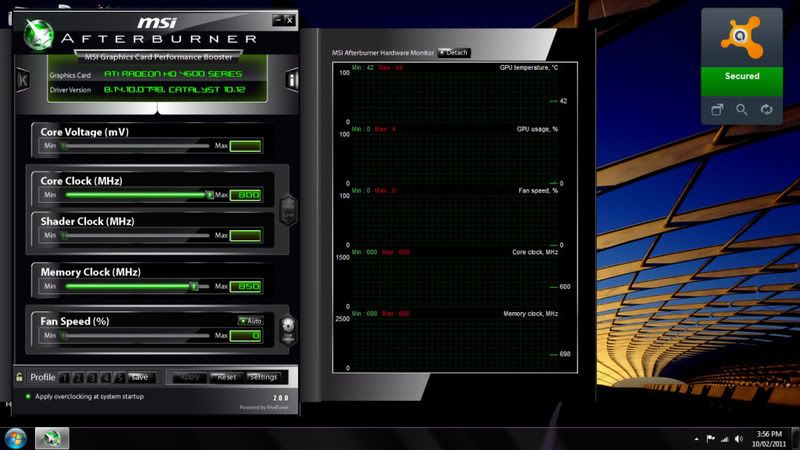Open user-defined fan settings icon
The image size is (800, 450).
click(x=288, y=329)
